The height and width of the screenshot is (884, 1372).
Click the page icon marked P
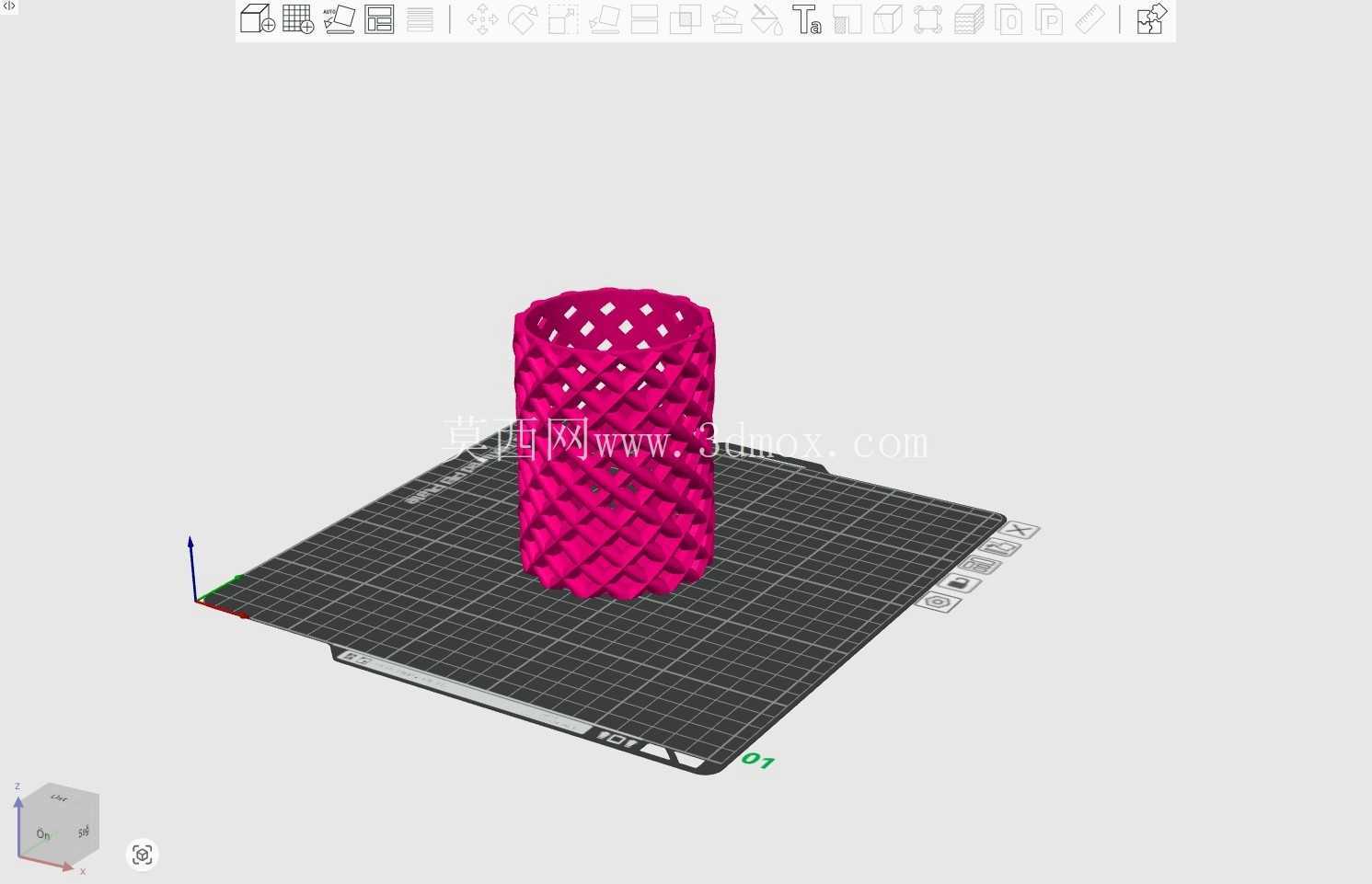pyautogui.click(x=1049, y=19)
